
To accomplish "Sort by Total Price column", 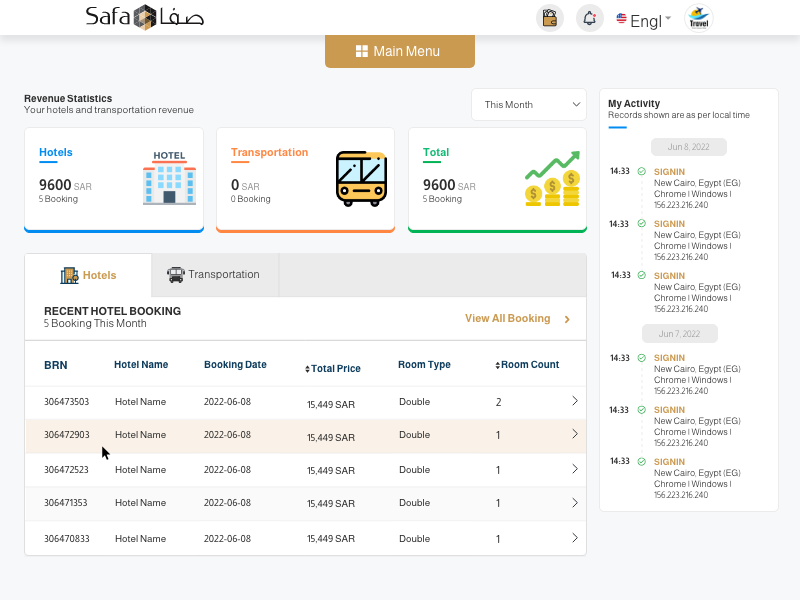I will click(333, 369).
